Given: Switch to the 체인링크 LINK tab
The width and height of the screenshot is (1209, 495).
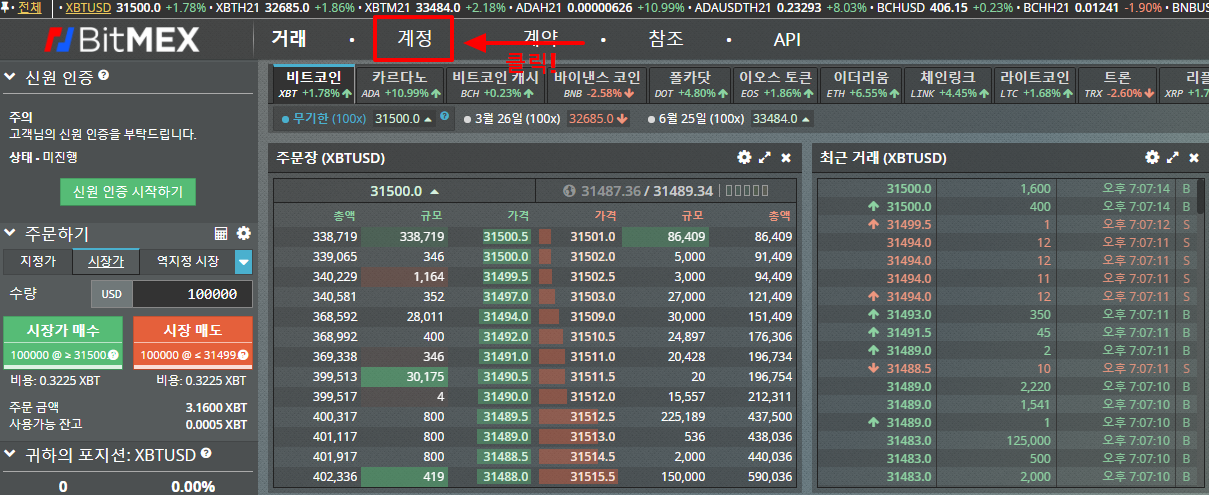Looking at the screenshot, I should pos(949,84).
